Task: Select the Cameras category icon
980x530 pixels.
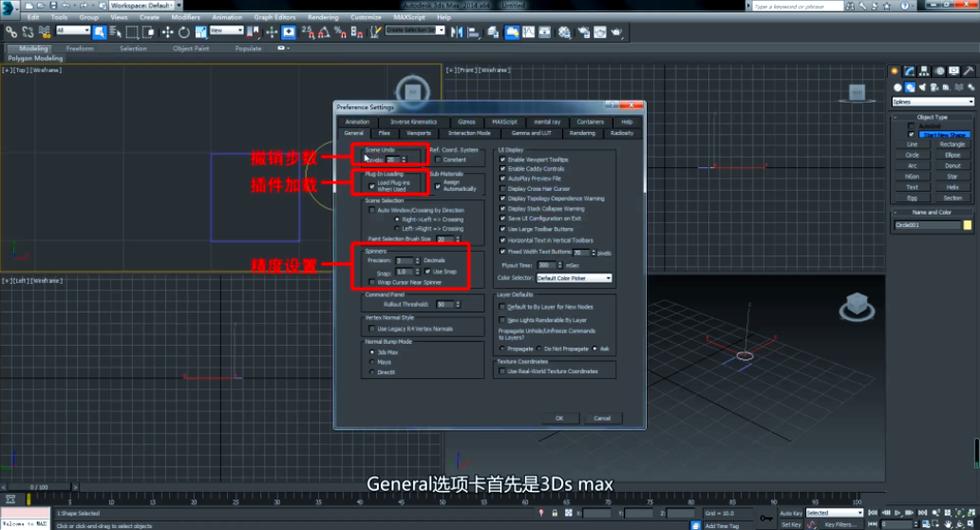Action: click(x=934, y=88)
